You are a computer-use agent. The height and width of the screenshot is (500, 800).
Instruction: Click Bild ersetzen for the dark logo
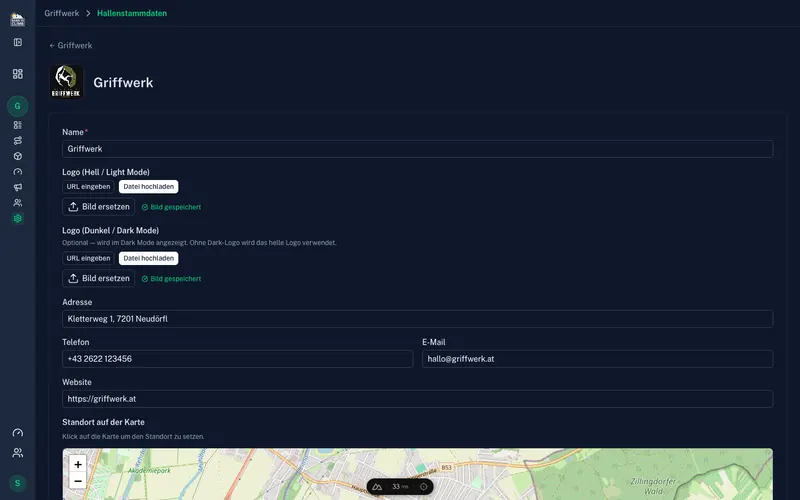pos(98,278)
